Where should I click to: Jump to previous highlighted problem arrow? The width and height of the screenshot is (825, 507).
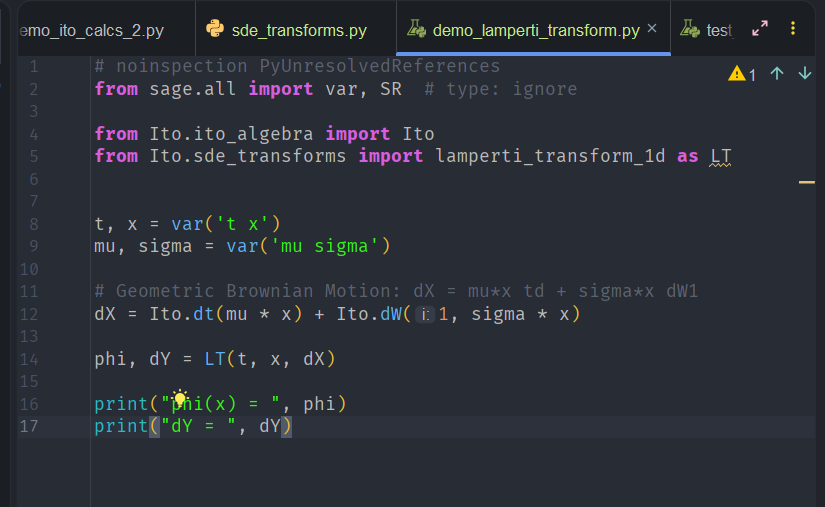tap(777, 74)
